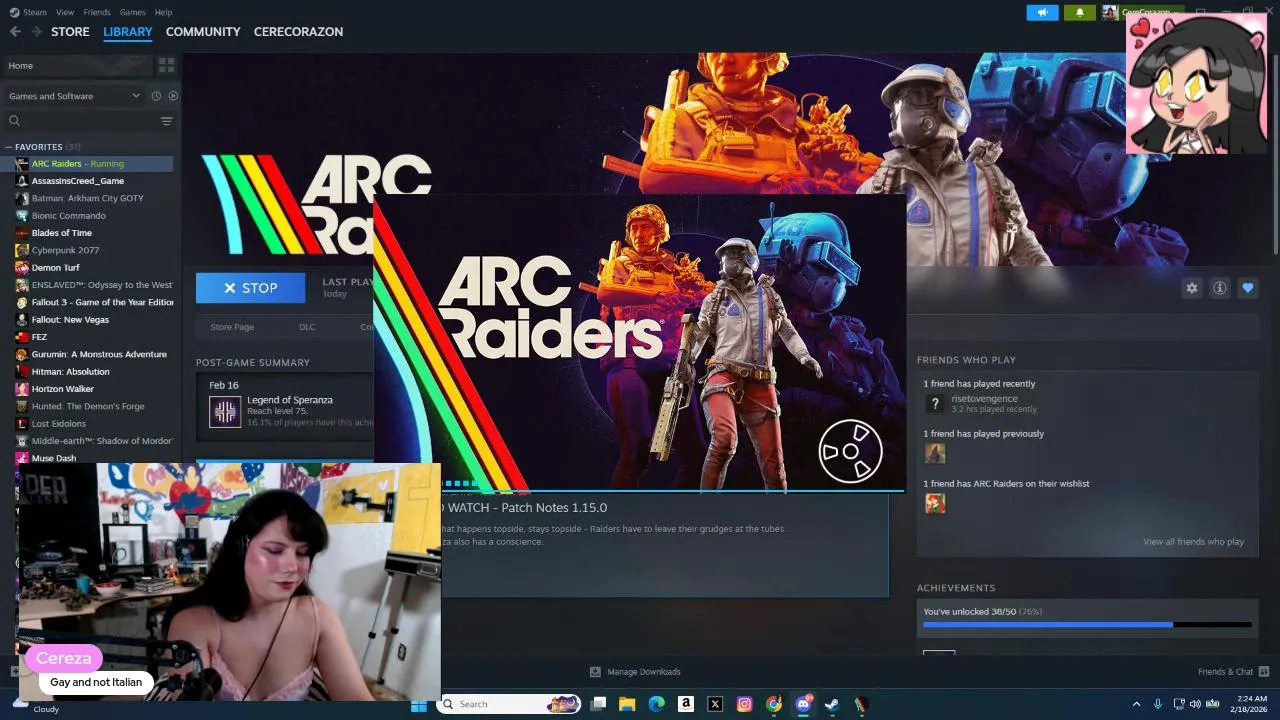
Task: Click the main page vertical scrollbar
Action: (1275, 155)
